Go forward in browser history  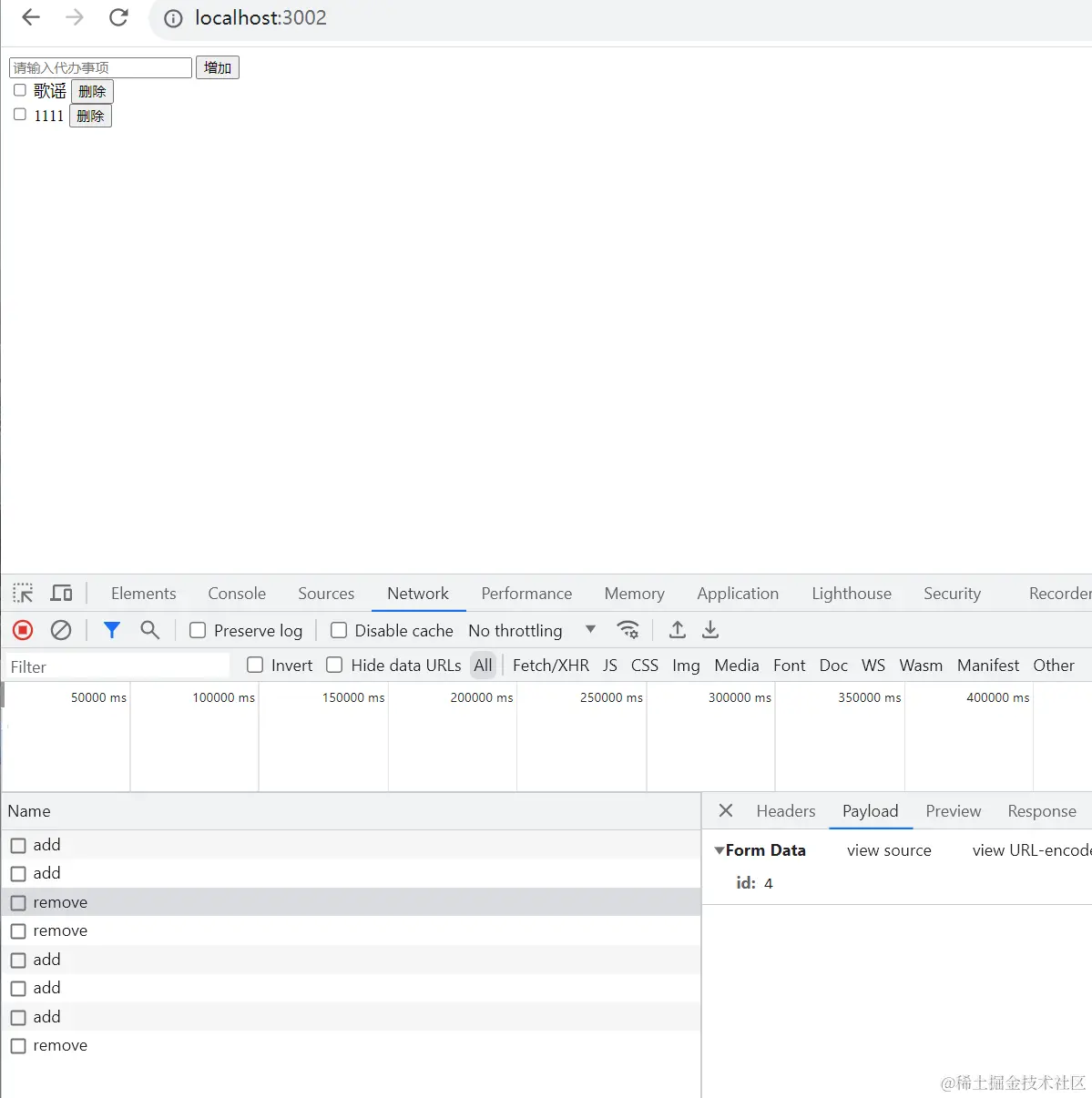[75, 17]
